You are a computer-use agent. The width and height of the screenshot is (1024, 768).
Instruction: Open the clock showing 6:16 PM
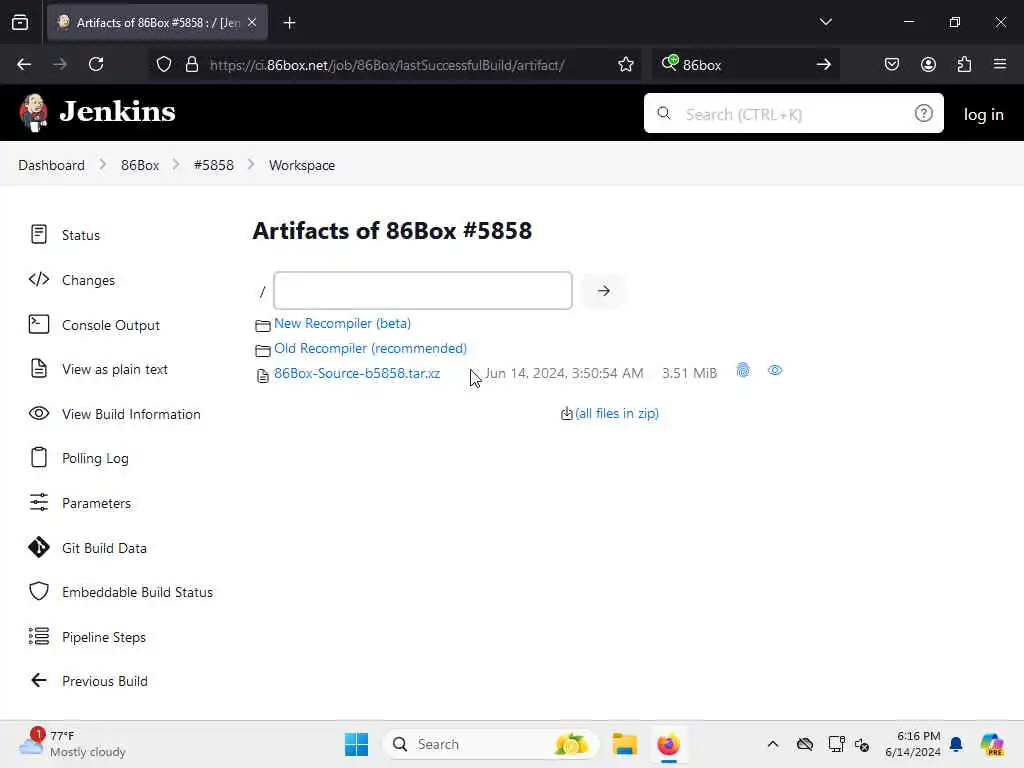click(912, 744)
